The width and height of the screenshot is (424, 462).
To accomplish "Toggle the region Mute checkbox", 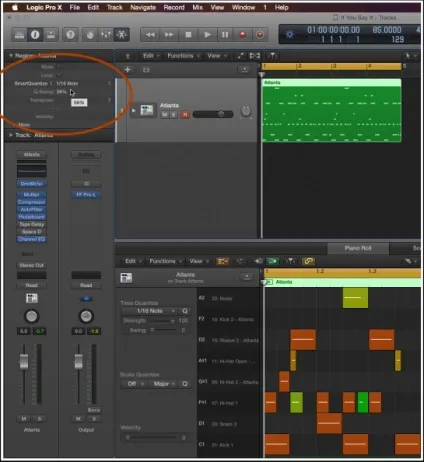I will point(59,67).
